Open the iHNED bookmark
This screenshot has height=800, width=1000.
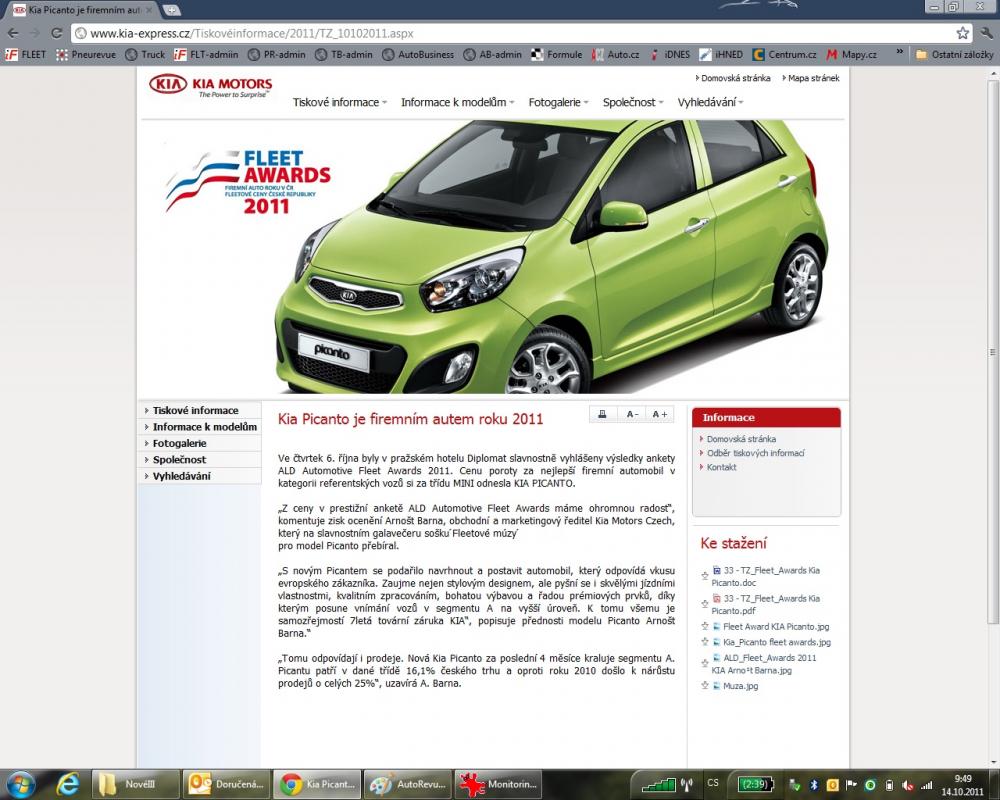721,55
